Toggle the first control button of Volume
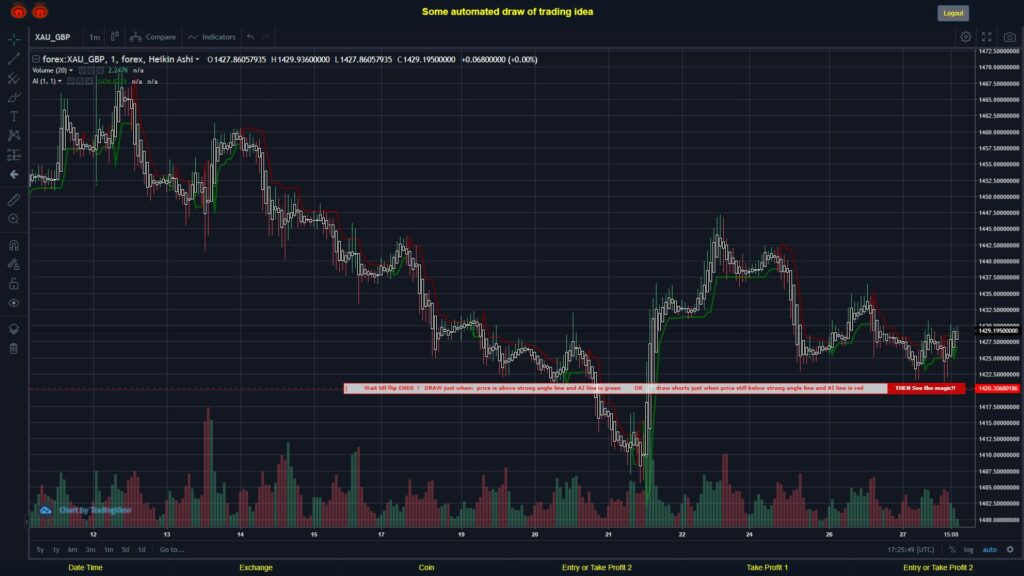Viewport: 1024px width, 576px height. [x=82, y=71]
